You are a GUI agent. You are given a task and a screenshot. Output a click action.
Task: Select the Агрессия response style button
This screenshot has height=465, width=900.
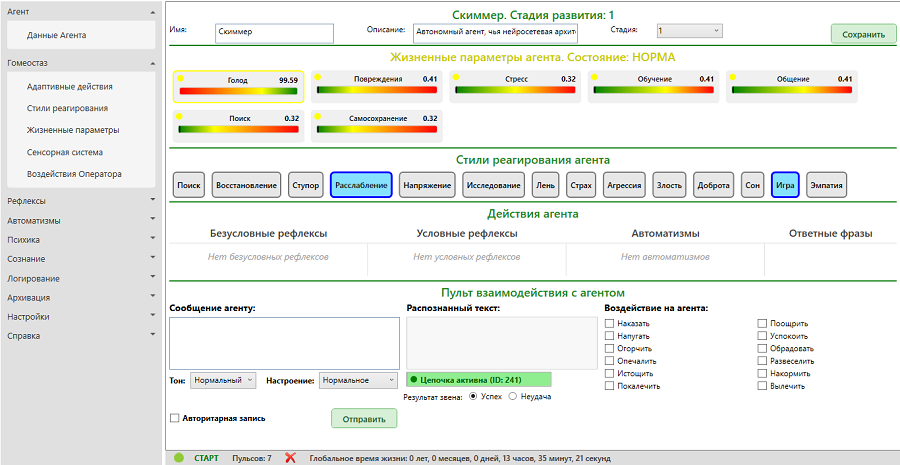(624, 185)
